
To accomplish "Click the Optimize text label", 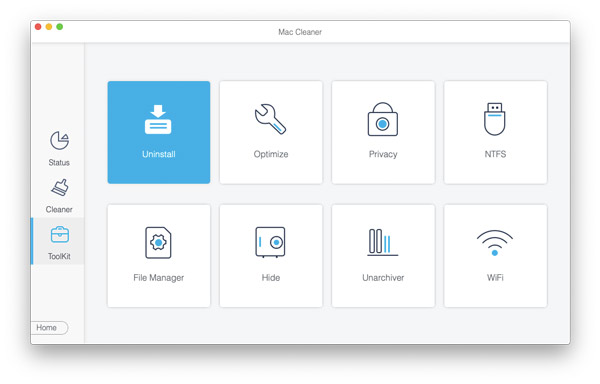I will pos(271,154).
